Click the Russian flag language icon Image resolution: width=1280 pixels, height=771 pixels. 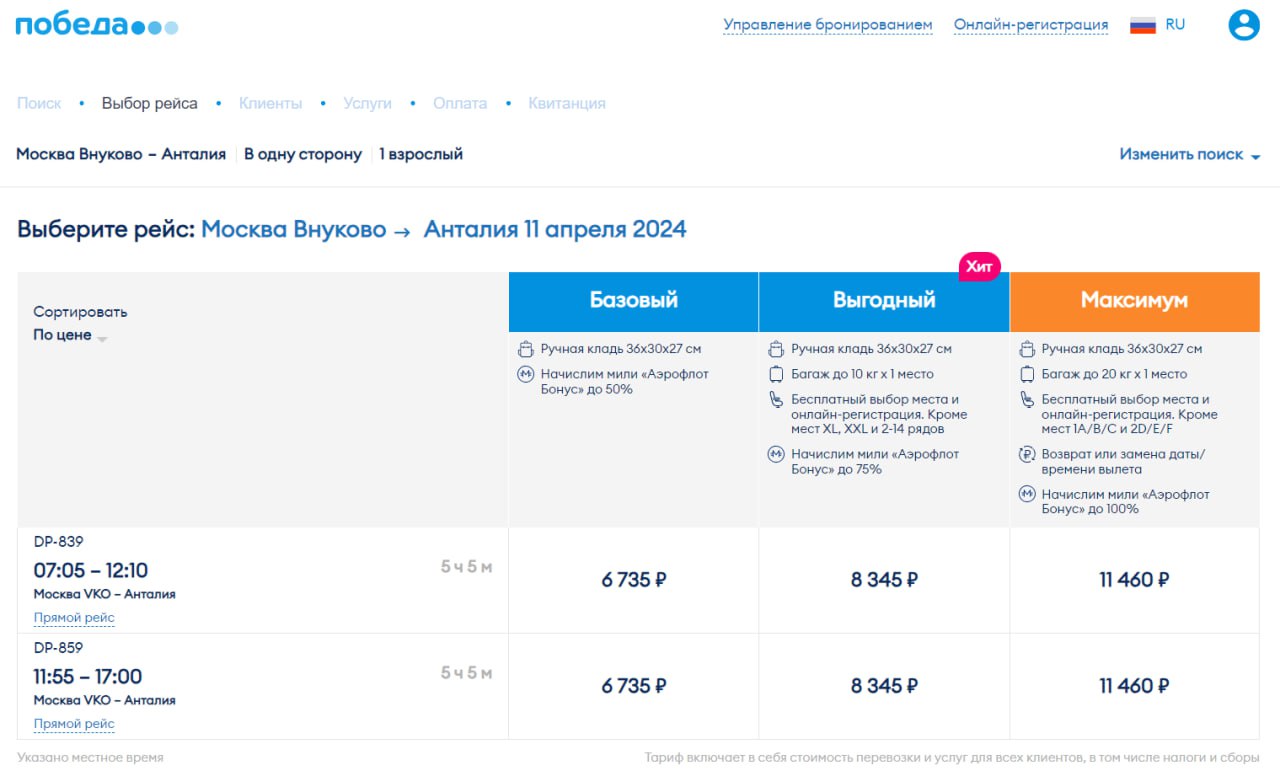(1142, 25)
